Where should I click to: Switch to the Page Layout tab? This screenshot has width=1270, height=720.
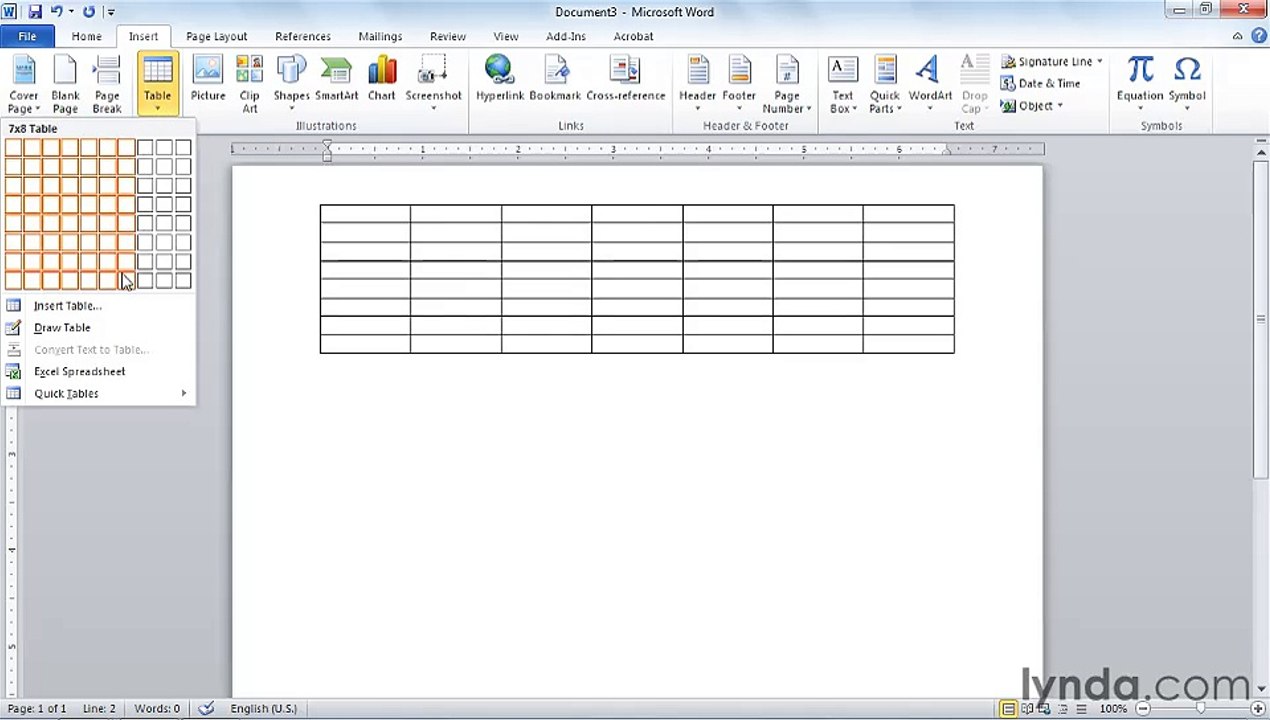216,36
